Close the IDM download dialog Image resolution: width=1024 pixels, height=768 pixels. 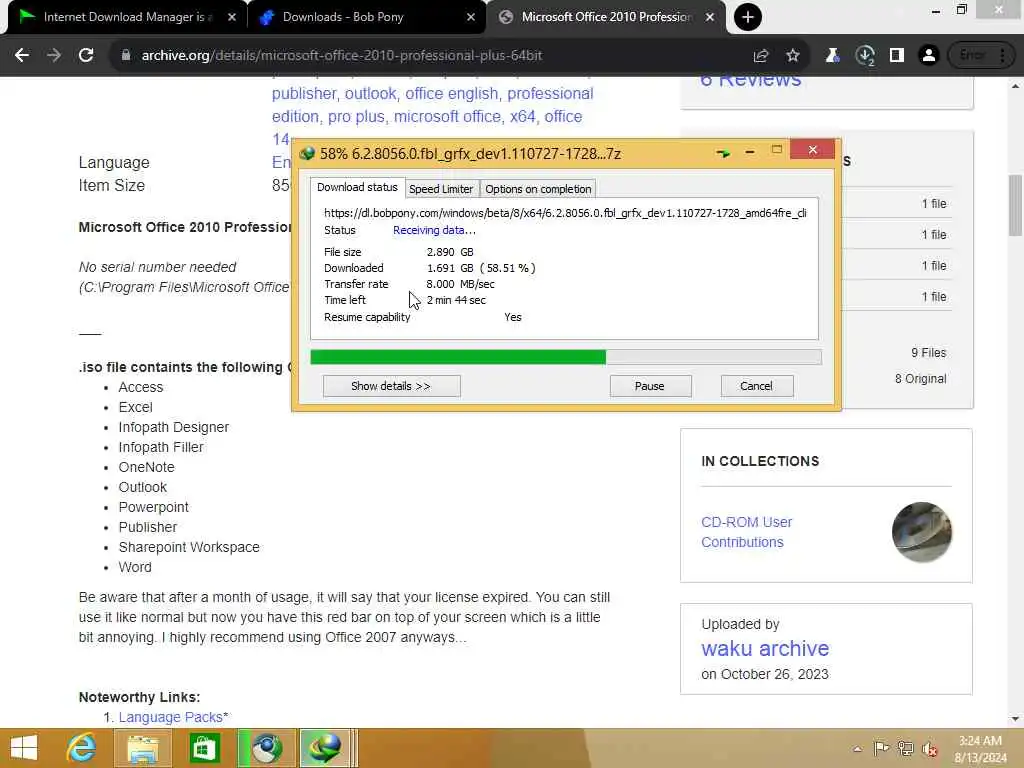(812, 150)
